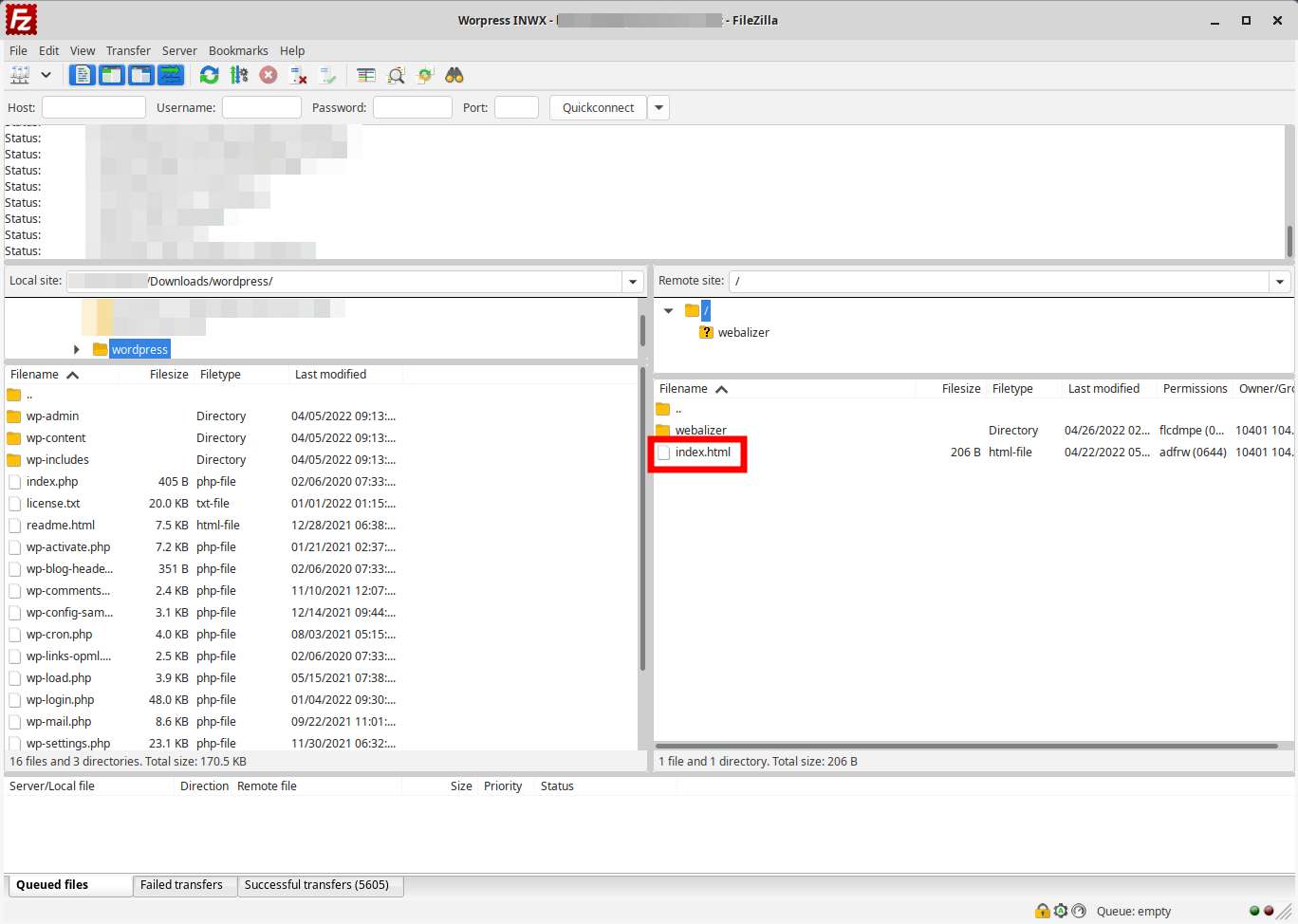Select readme.html file
Viewport: 1298px width, 924px height.
point(61,526)
